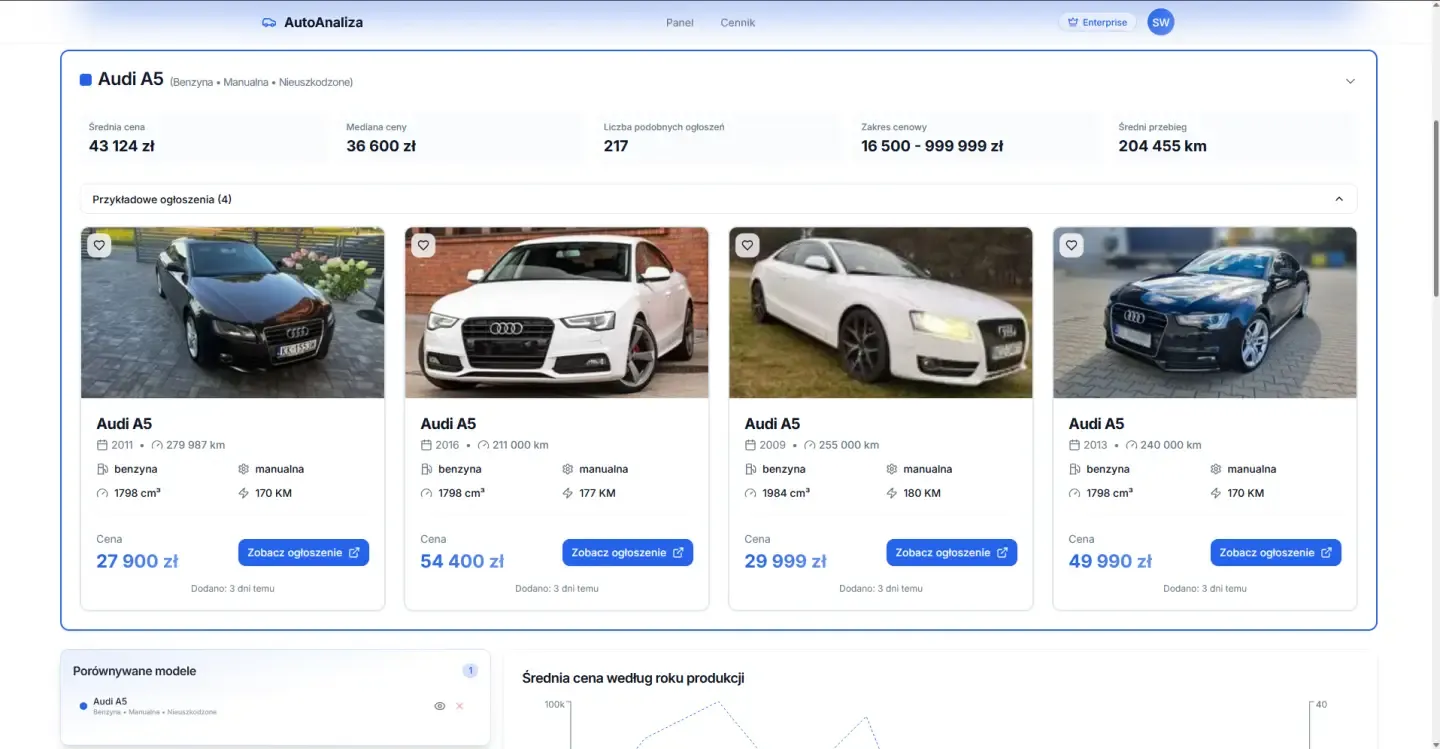Click fuel pump icon in the 2011 card

pos(102,469)
